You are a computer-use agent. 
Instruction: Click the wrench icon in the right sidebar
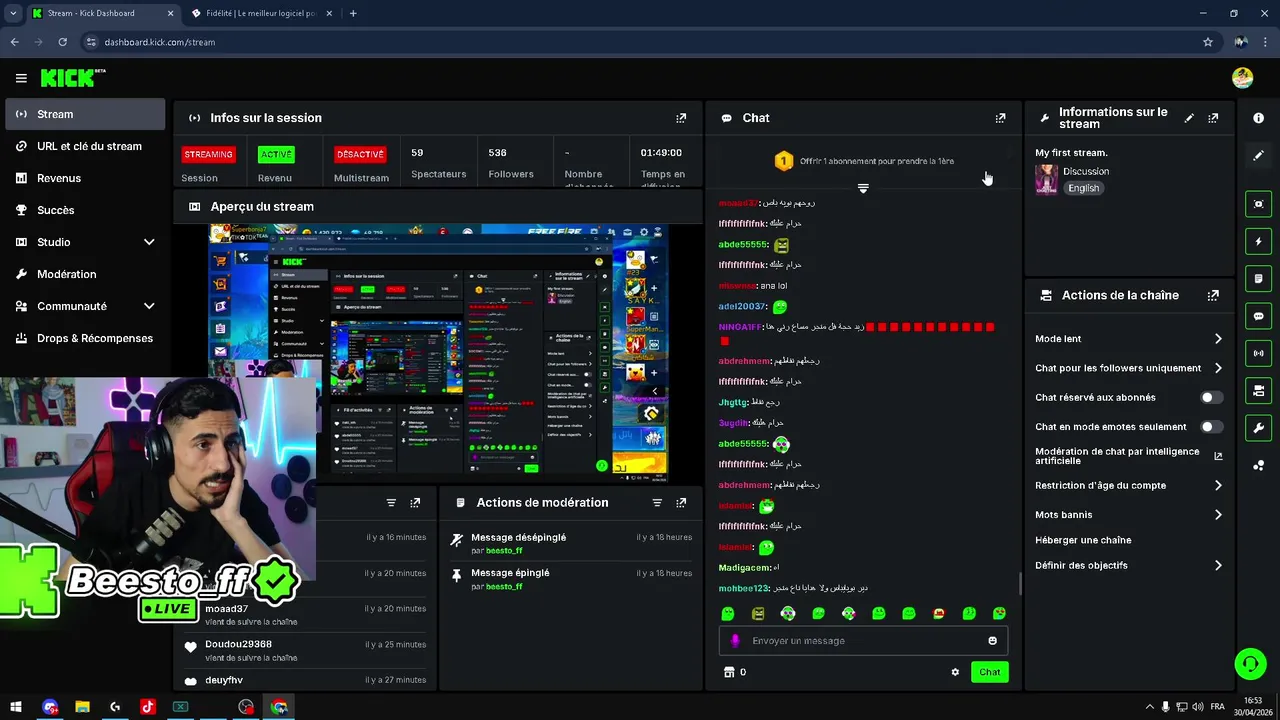pos(1258,428)
